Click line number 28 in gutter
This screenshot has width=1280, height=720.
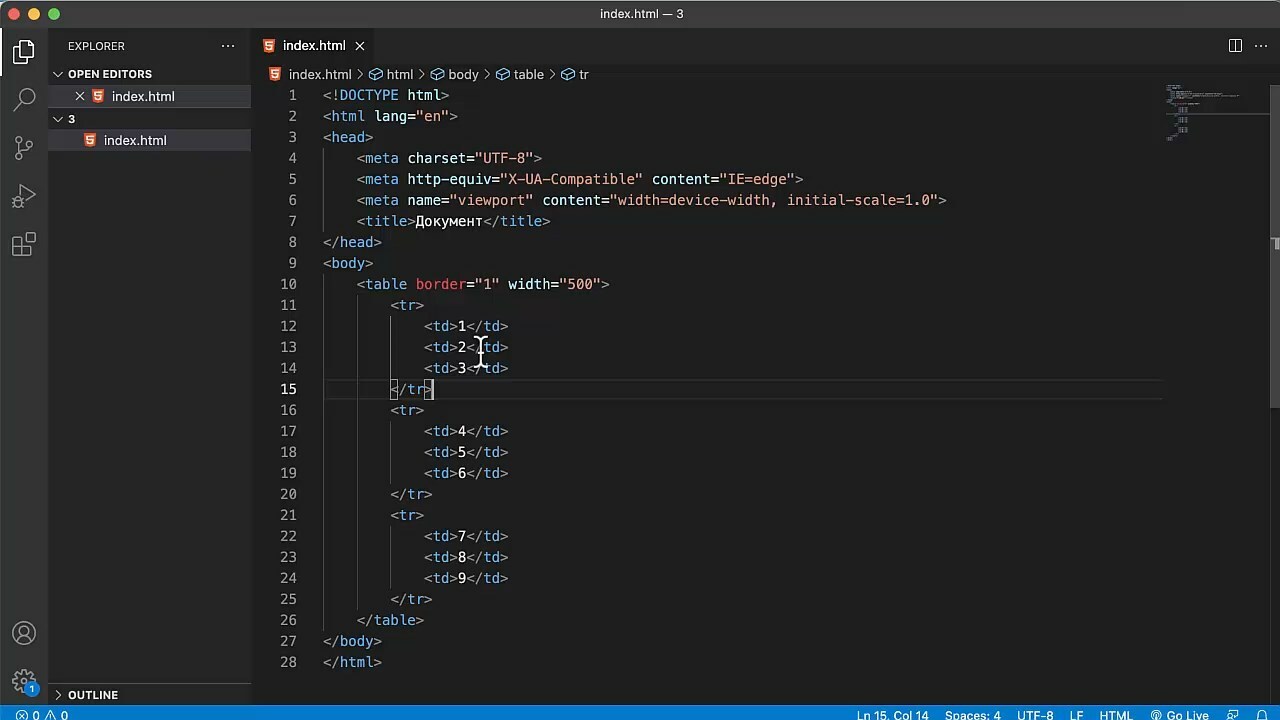[x=288, y=662]
